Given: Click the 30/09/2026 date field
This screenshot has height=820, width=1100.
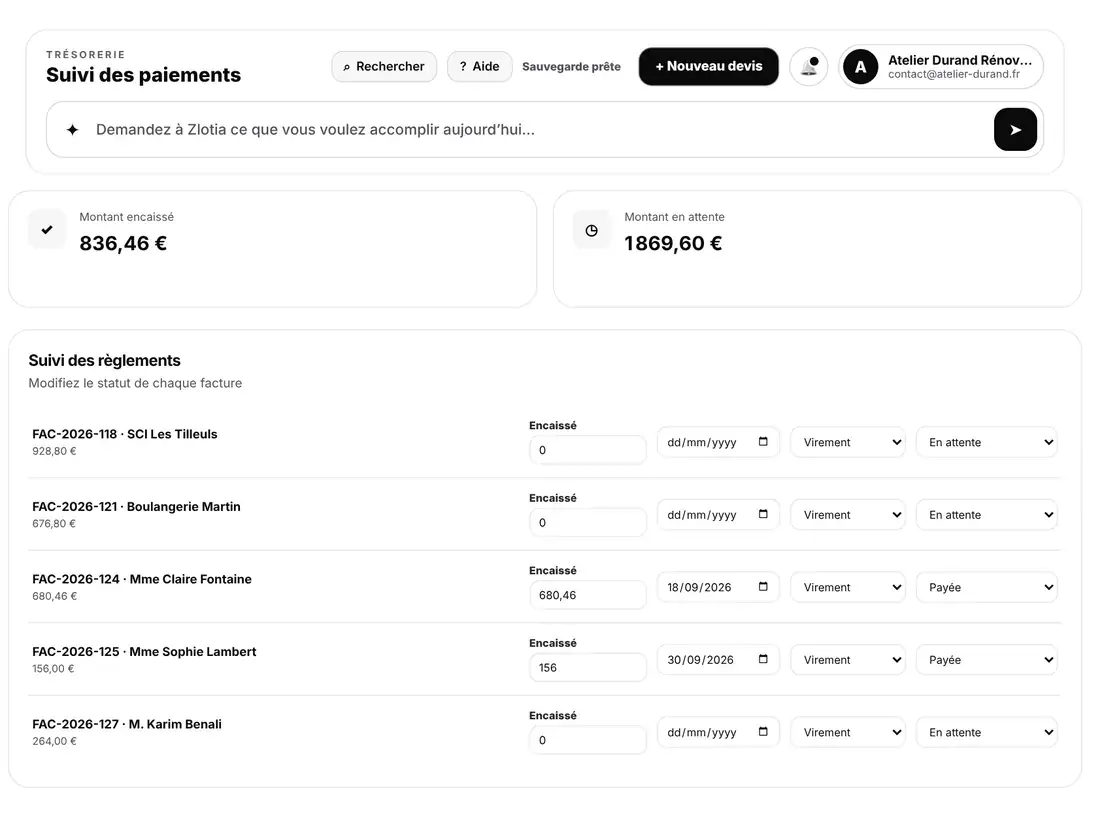Looking at the screenshot, I should pyautogui.click(x=718, y=659).
